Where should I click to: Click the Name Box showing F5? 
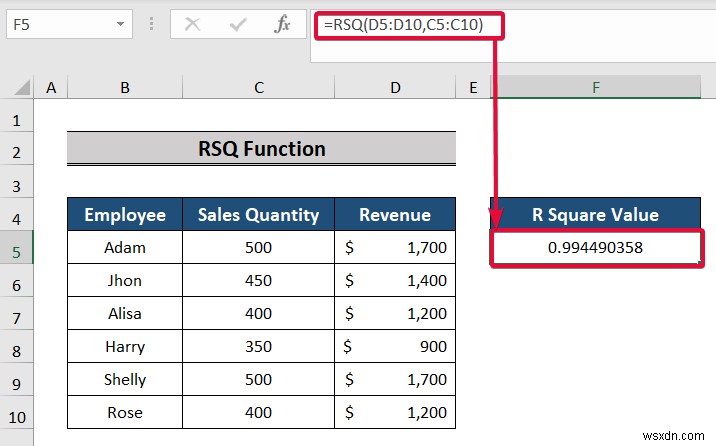coord(69,24)
